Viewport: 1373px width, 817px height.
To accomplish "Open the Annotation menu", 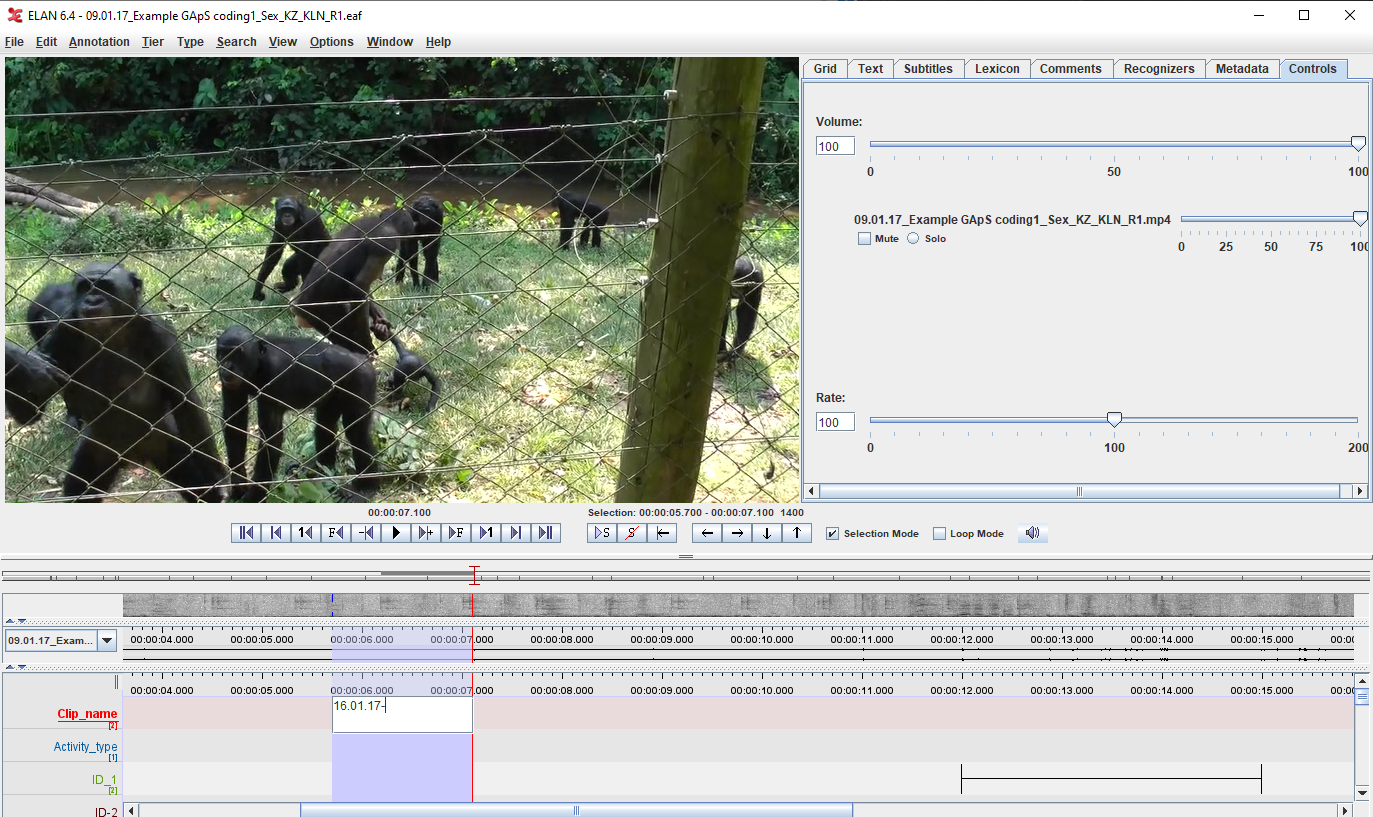I will click(99, 42).
